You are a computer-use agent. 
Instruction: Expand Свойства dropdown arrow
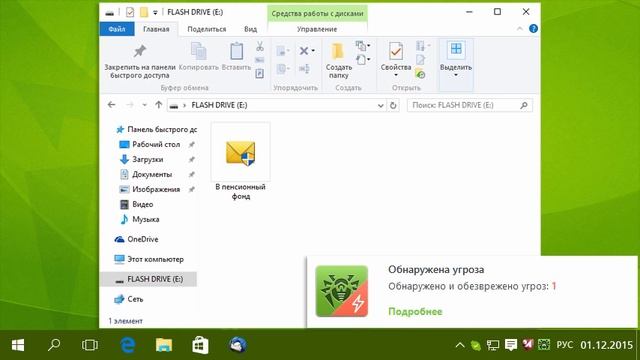pos(396,76)
